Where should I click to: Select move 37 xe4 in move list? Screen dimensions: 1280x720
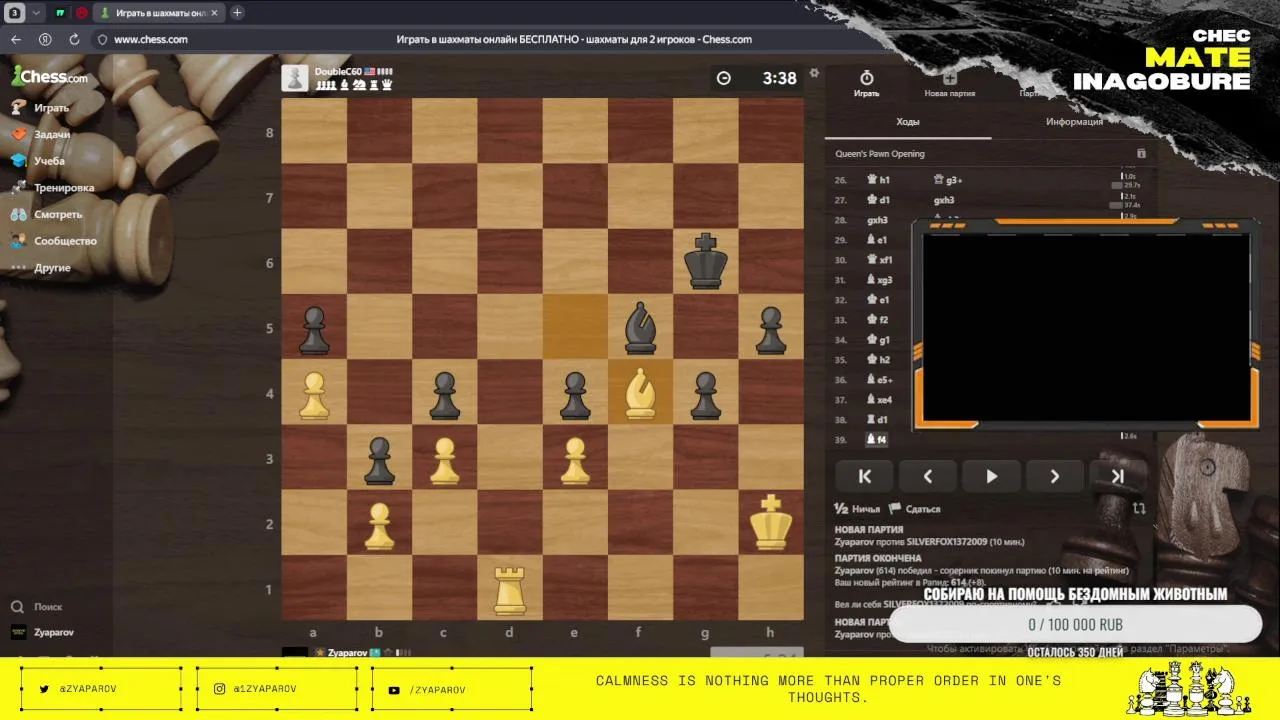(x=880, y=399)
